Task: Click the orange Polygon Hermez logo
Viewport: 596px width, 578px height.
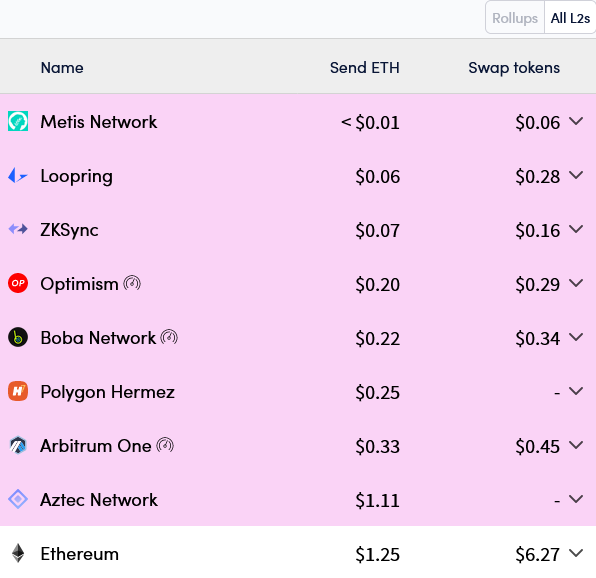Action: [18, 391]
